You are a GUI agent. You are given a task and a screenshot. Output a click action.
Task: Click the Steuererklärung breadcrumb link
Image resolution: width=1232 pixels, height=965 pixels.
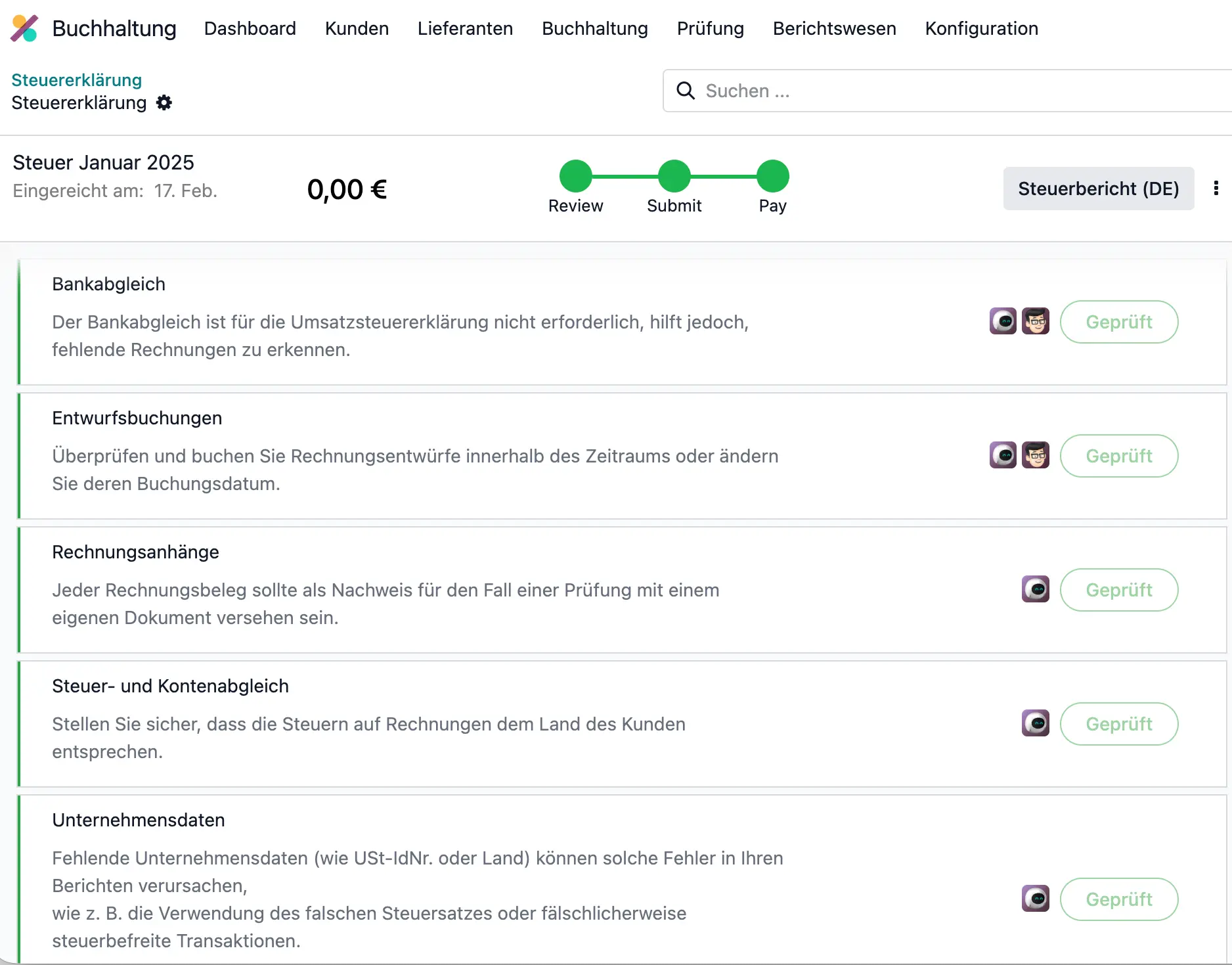pos(77,79)
